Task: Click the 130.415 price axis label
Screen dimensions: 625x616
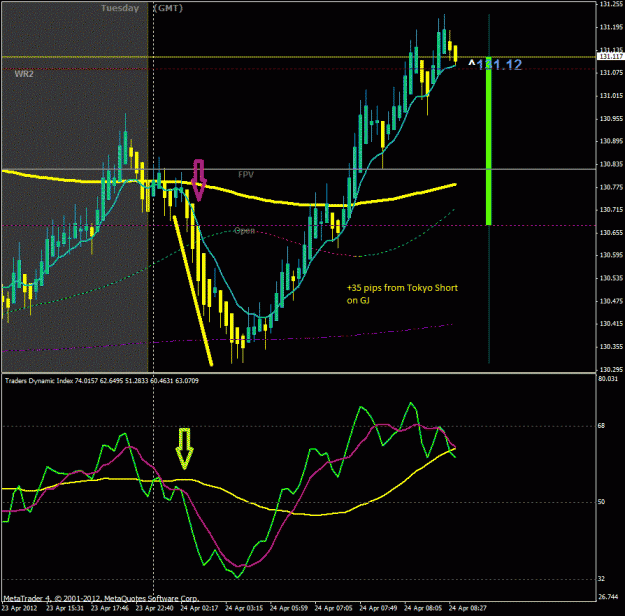Action: 611,324
